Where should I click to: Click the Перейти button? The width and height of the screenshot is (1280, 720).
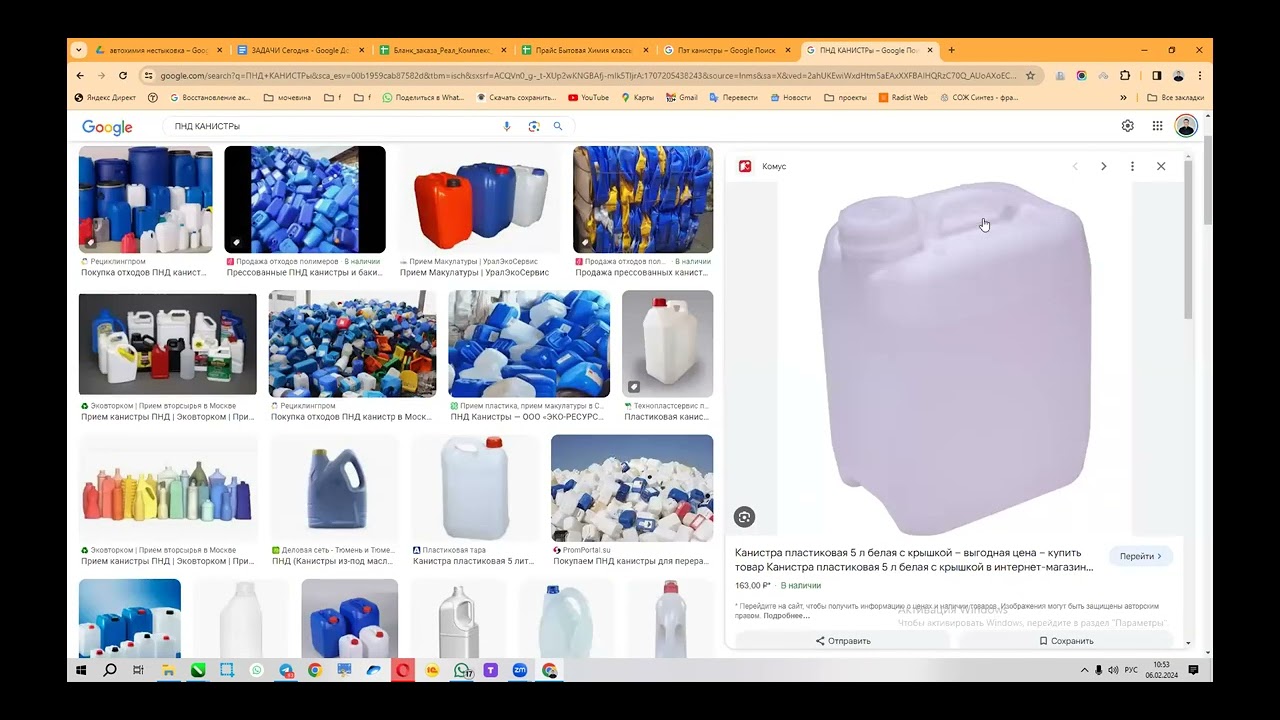[x=1141, y=556]
